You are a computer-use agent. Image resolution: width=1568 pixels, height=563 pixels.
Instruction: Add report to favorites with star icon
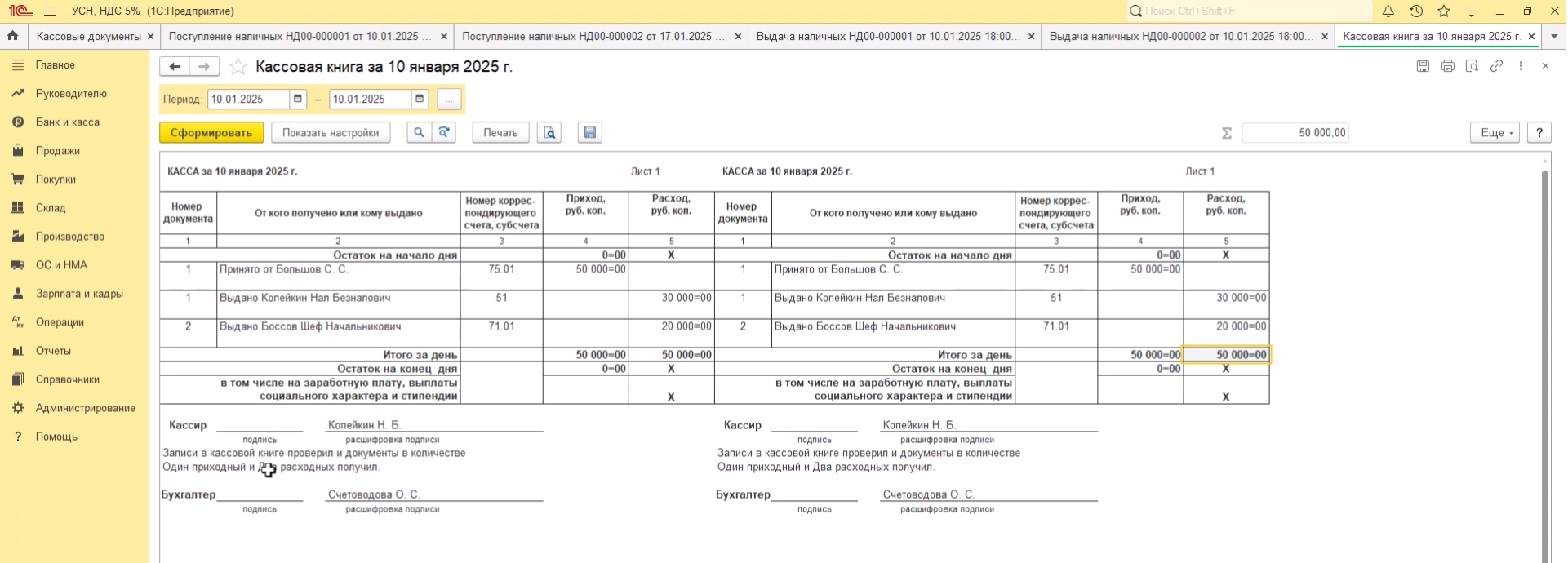(238, 67)
